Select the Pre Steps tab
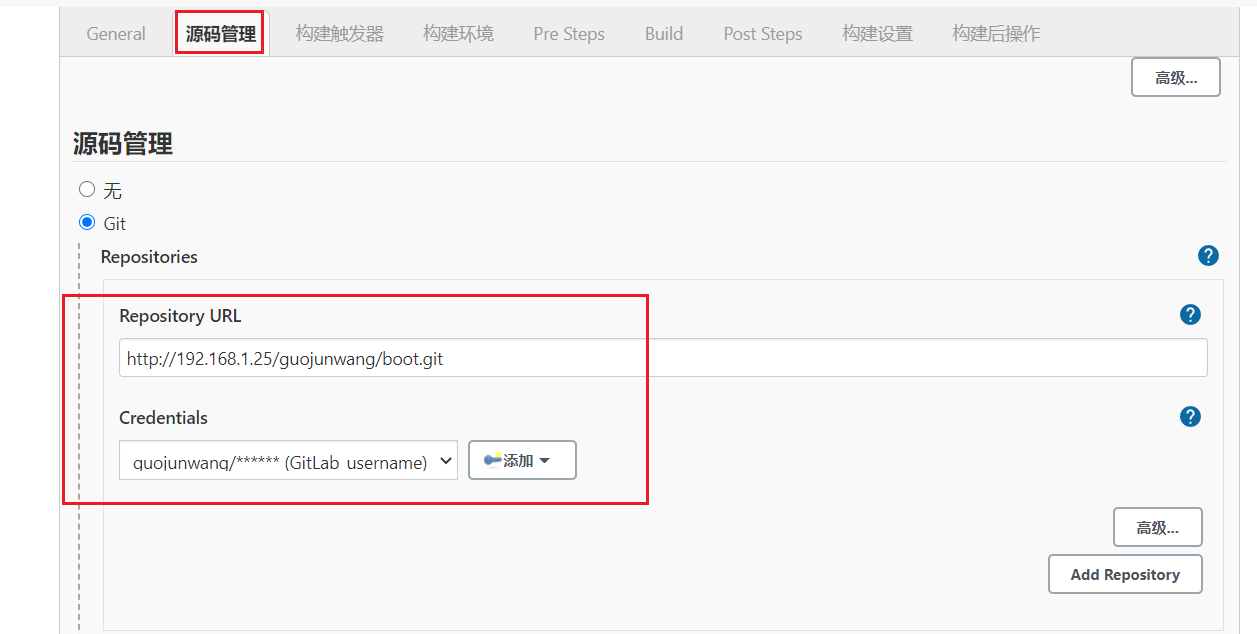Viewport: 1257px width, 634px height. pyautogui.click(x=569, y=33)
